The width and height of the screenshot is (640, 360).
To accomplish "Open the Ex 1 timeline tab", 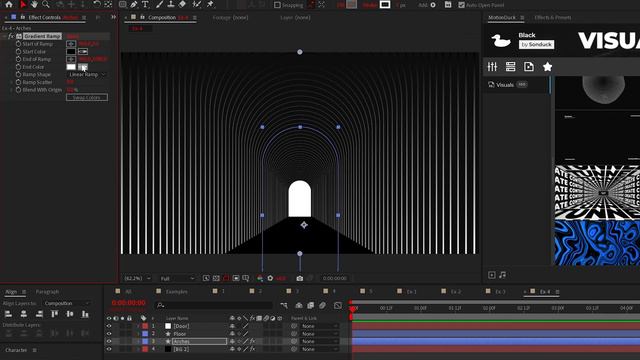I will pyautogui.click(x=411, y=291).
